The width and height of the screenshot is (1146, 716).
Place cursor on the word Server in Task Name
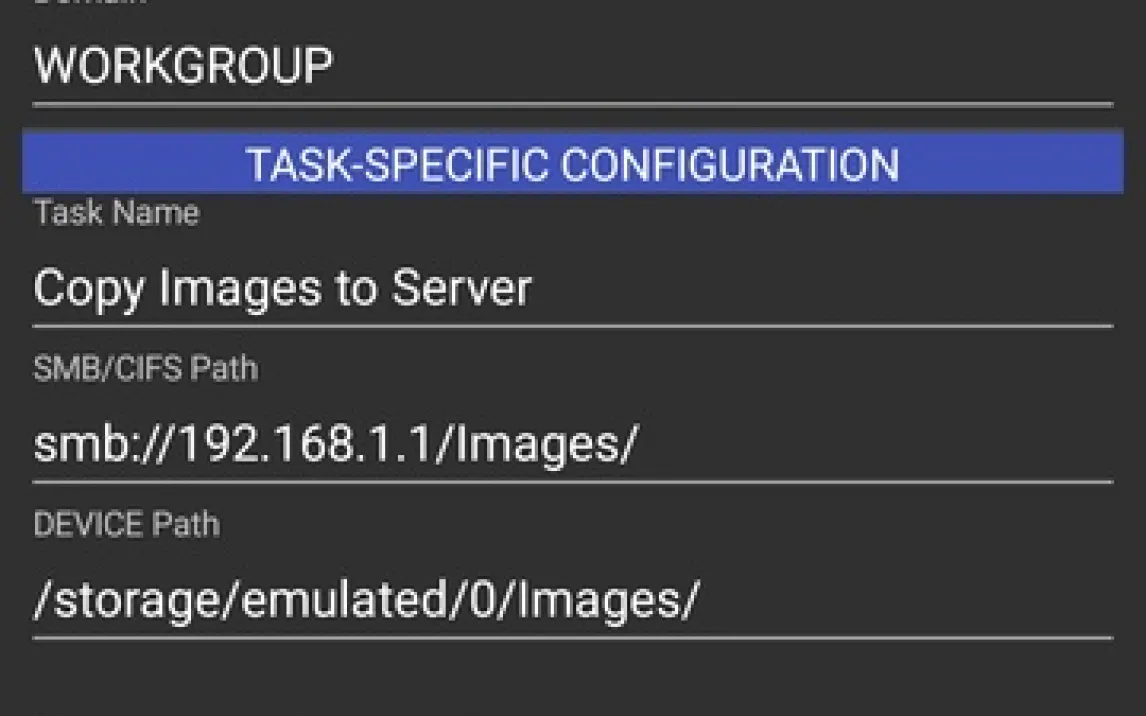pyautogui.click(x=461, y=289)
